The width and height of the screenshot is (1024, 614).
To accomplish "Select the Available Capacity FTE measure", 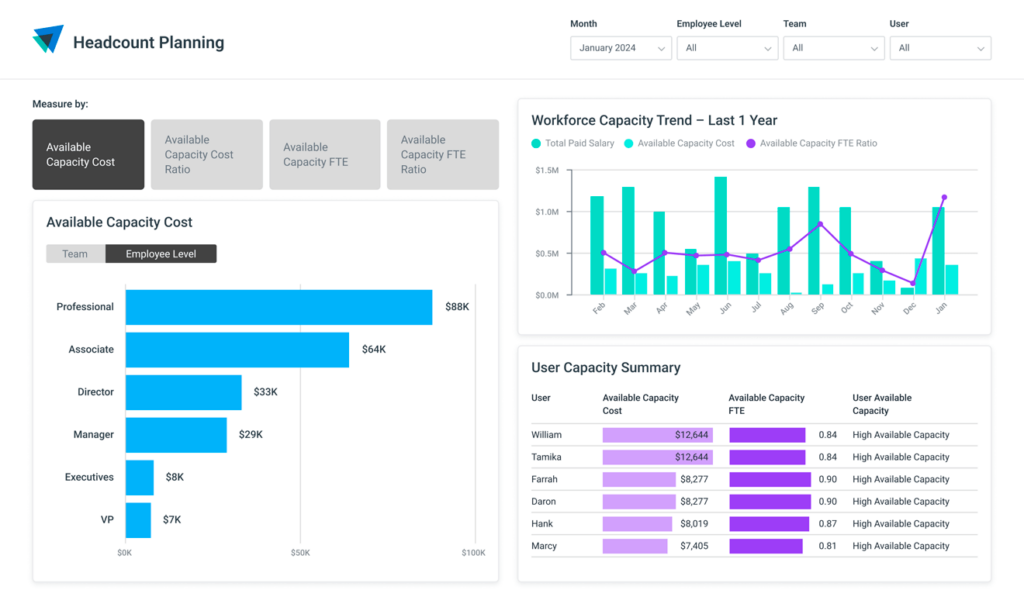I will tap(324, 154).
